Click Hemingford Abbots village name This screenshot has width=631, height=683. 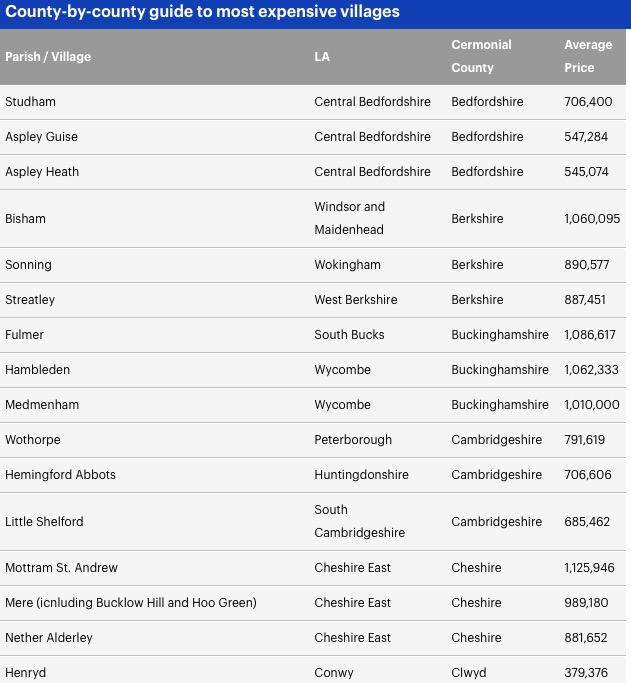tap(61, 475)
